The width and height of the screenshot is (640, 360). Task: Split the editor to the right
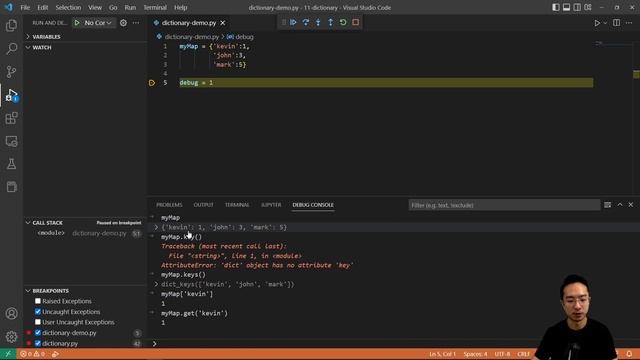point(616,23)
